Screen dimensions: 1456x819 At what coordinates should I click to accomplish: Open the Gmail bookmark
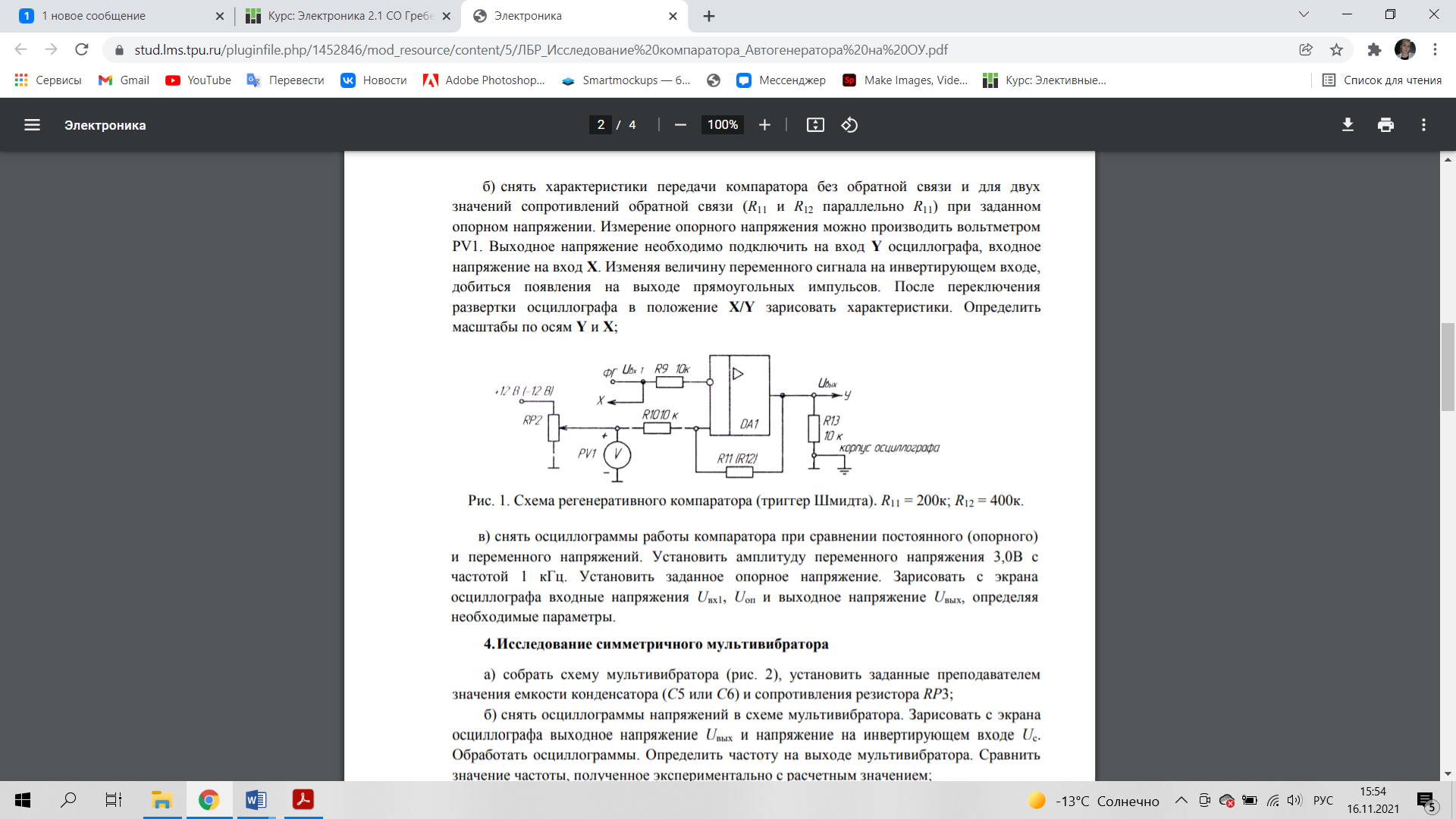click(x=124, y=80)
